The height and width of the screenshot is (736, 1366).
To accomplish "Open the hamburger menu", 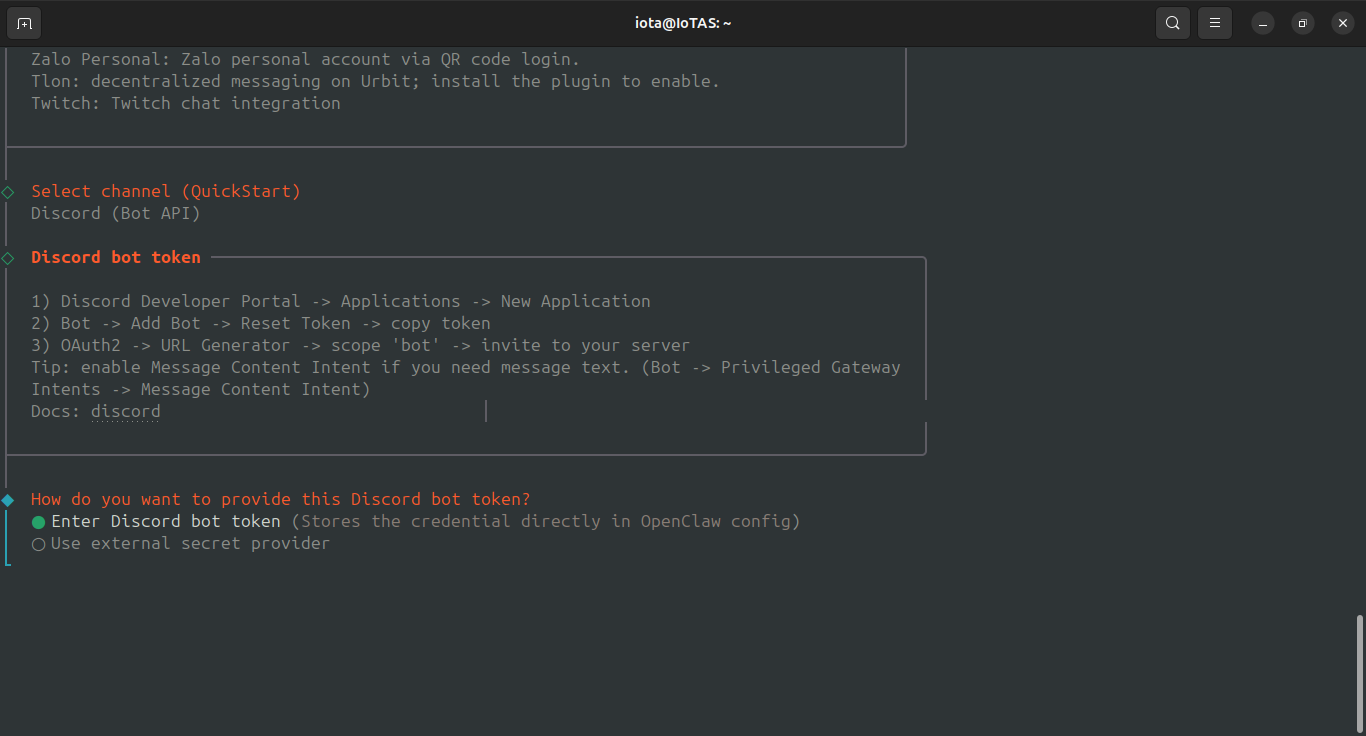I will 1215,23.
